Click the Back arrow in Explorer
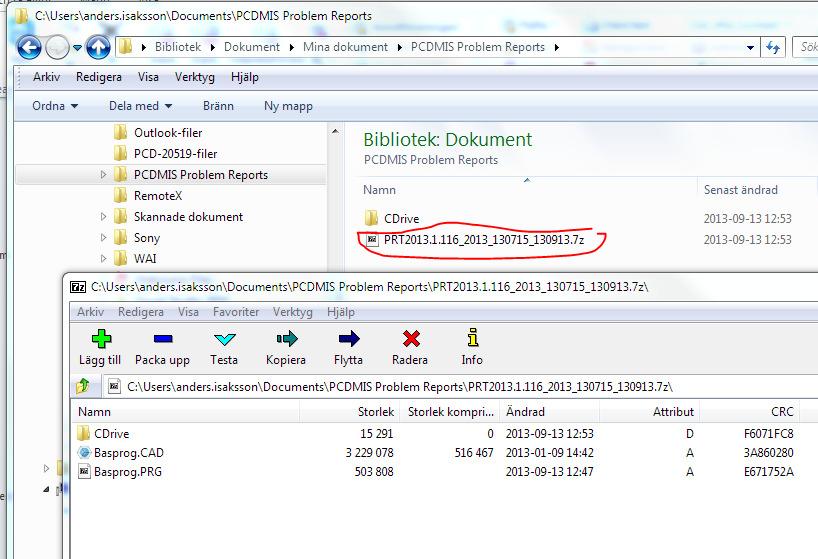 click(x=29, y=47)
